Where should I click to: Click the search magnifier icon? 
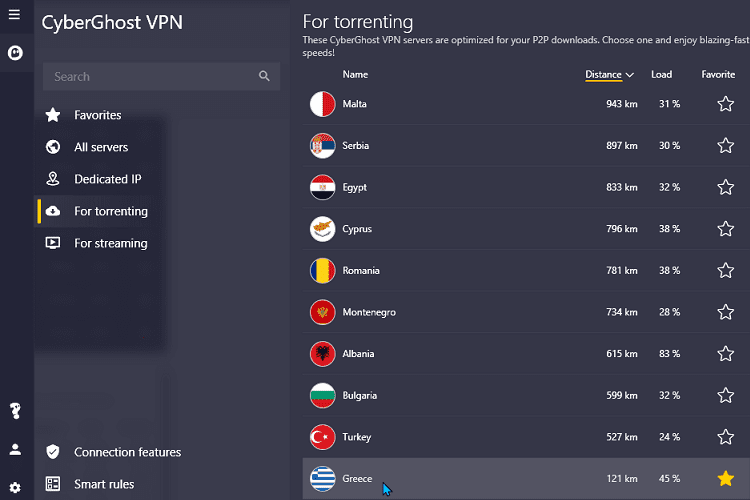pyautogui.click(x=264, y=76)
